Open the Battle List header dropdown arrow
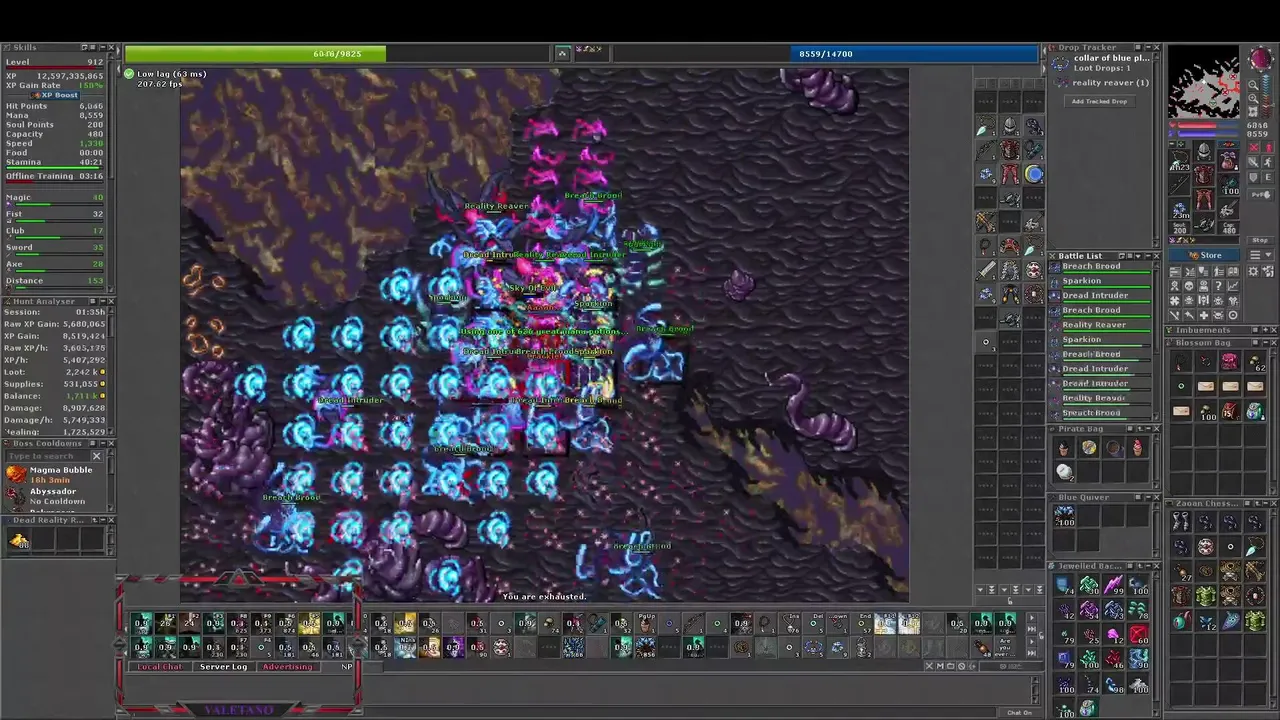This screenshot has height=720, width=1280. pyautogui.click(x=1138, y=256)
